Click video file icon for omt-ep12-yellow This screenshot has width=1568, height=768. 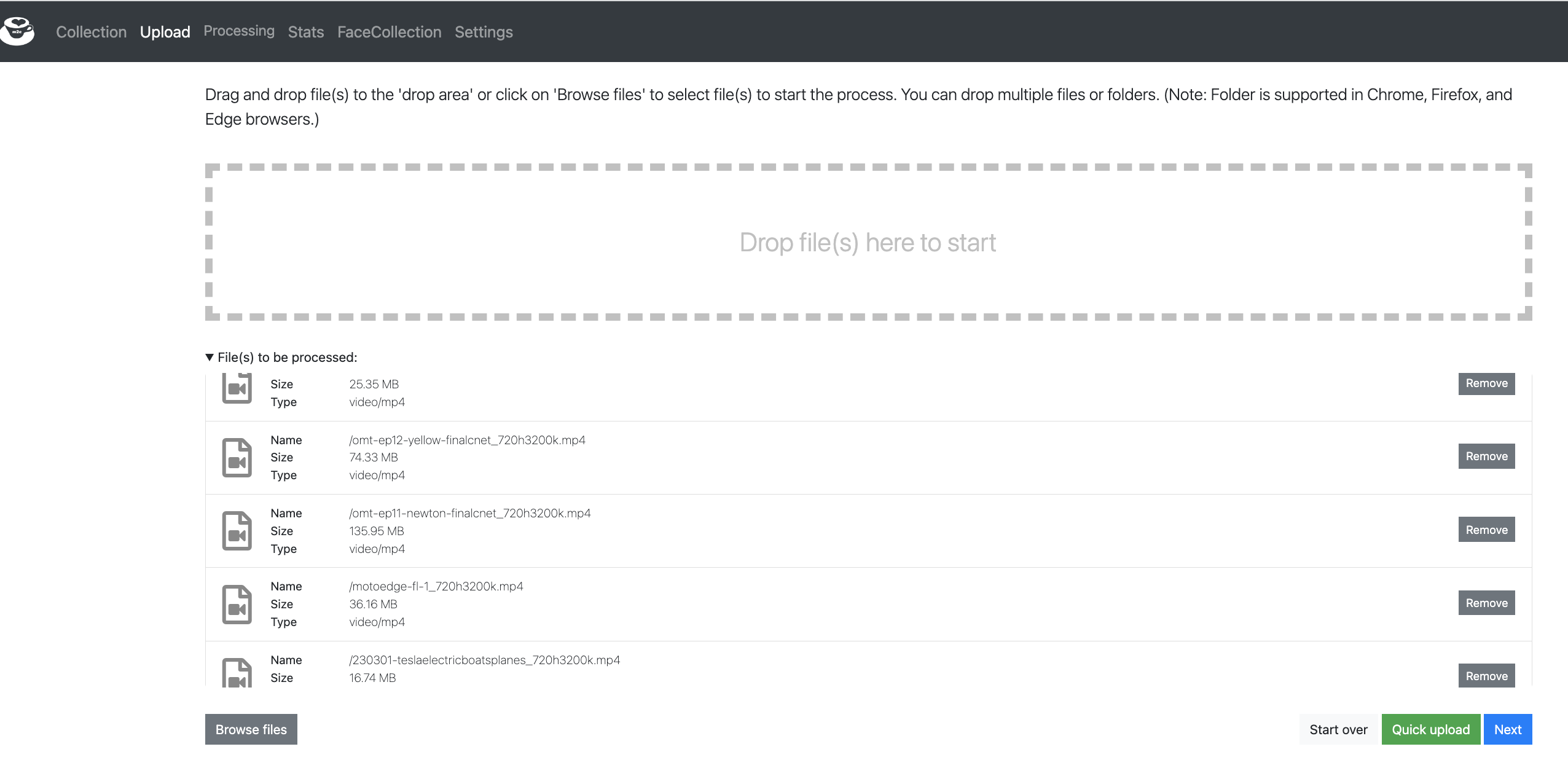[x=237, y=458]
